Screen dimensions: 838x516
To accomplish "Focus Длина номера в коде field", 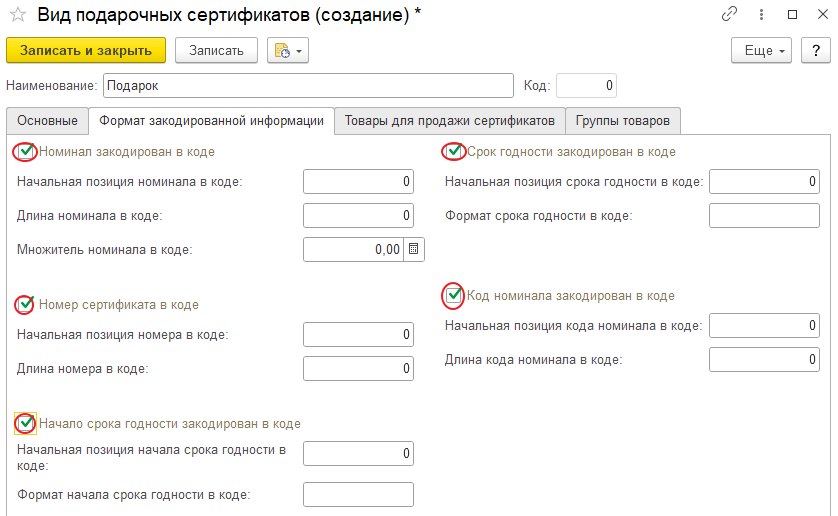I will point(358,368).
